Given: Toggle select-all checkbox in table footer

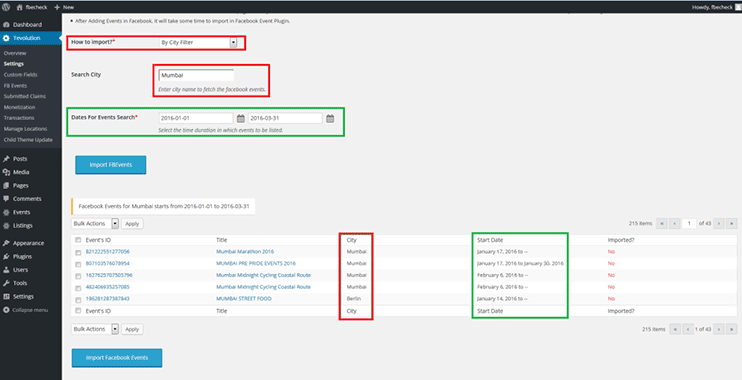Looking at the screenshot, I should [78, 311].
